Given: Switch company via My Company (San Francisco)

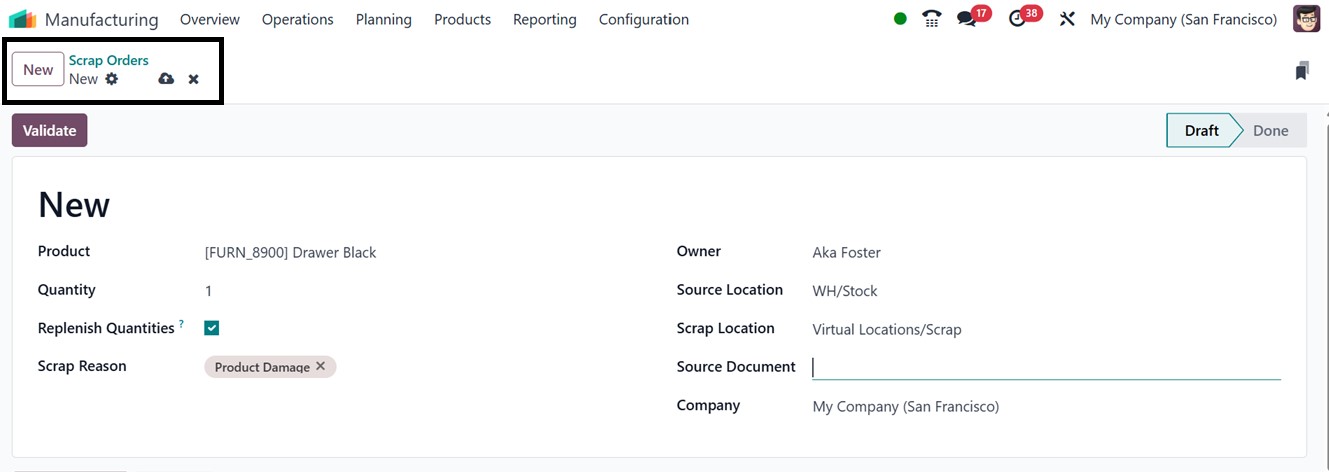Looking at the screenshot, I should [1183, 19].
